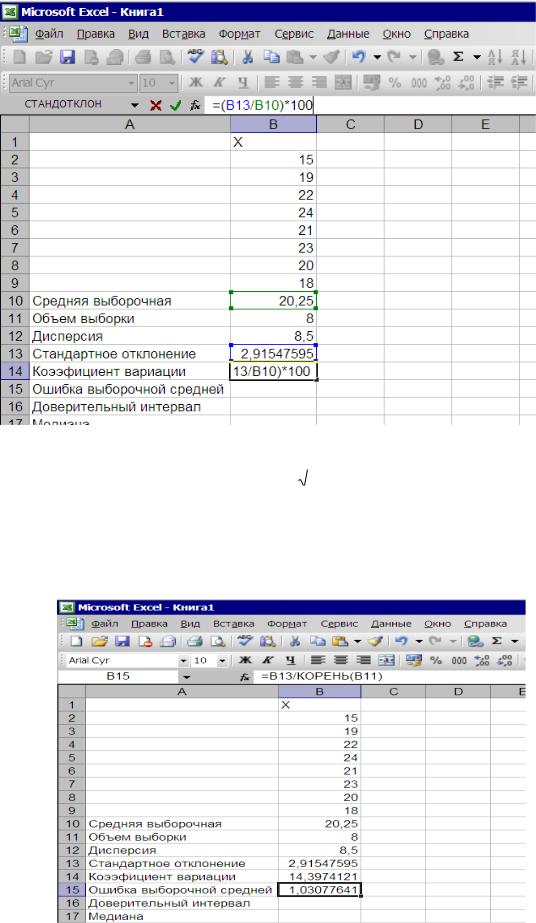Toggle Bold Ж in upper Excel window
The height and width of the screenshot is (923, 536).
click(x=195, y=83)
